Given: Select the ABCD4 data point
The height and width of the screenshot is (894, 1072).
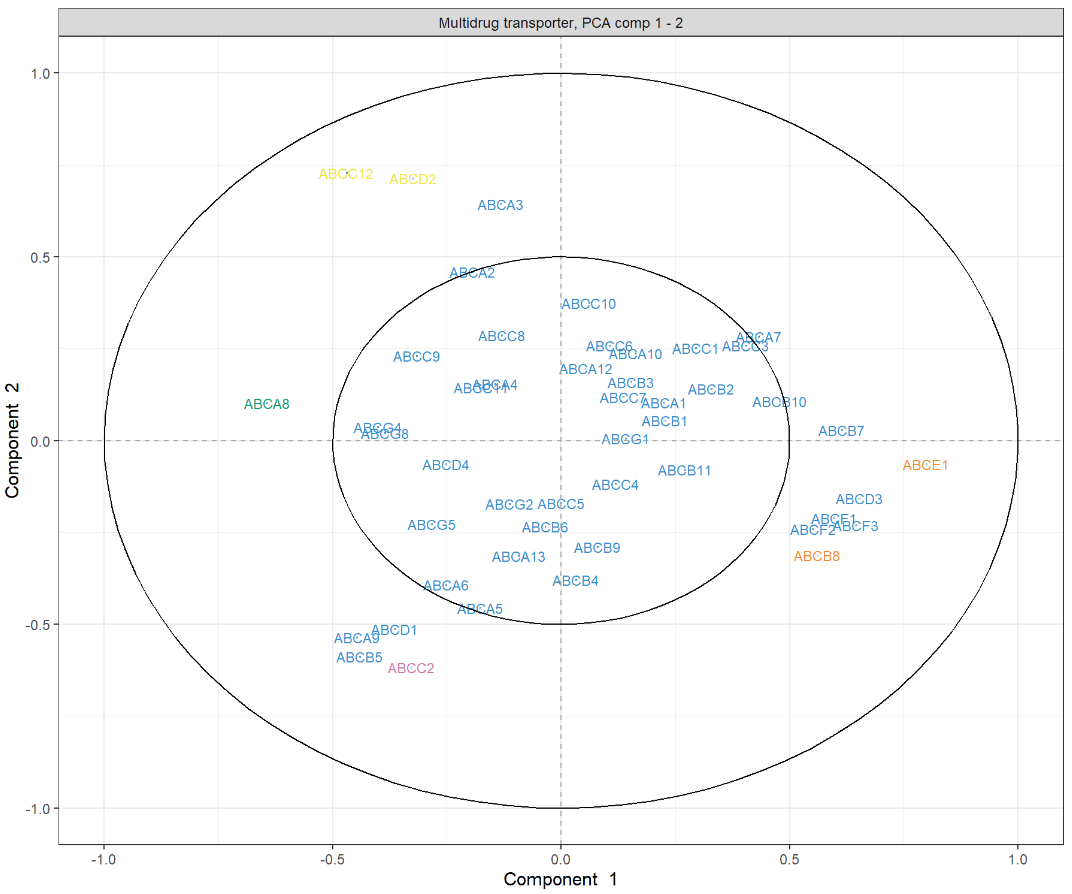Looking at the screenshot, I should click(446, 465).
